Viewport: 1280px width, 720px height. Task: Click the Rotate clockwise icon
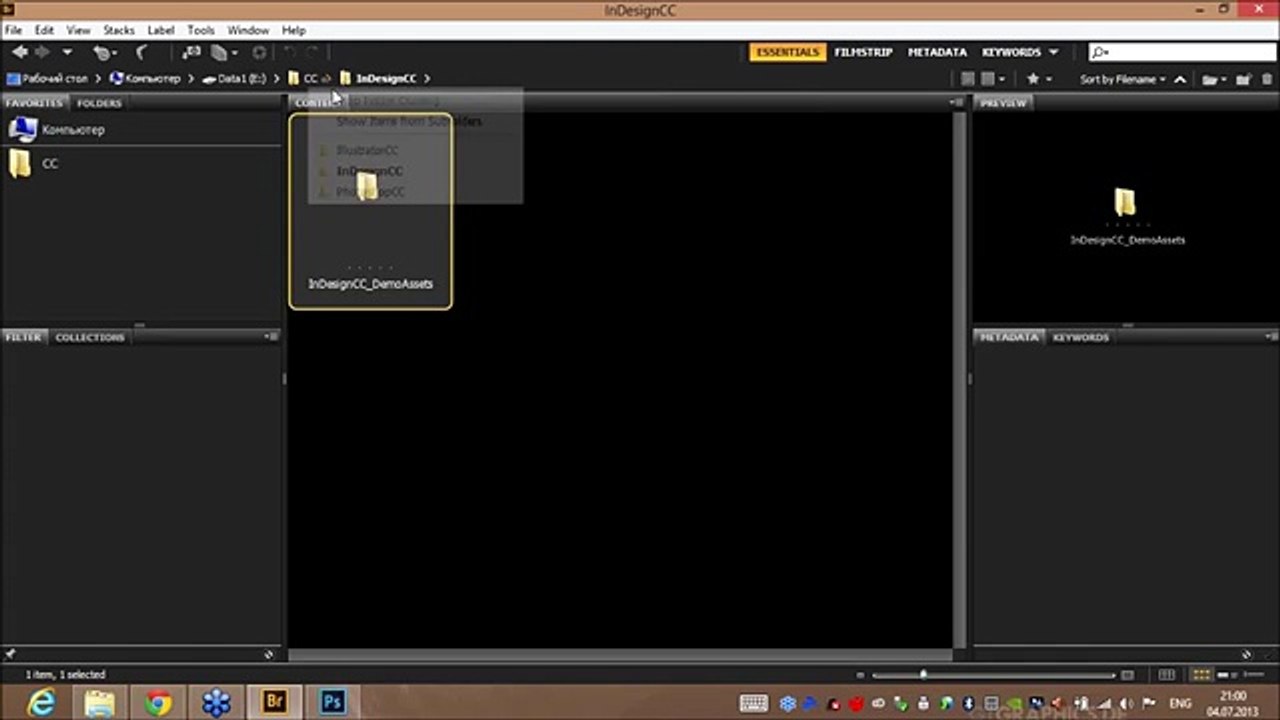(x=312, y=52)
